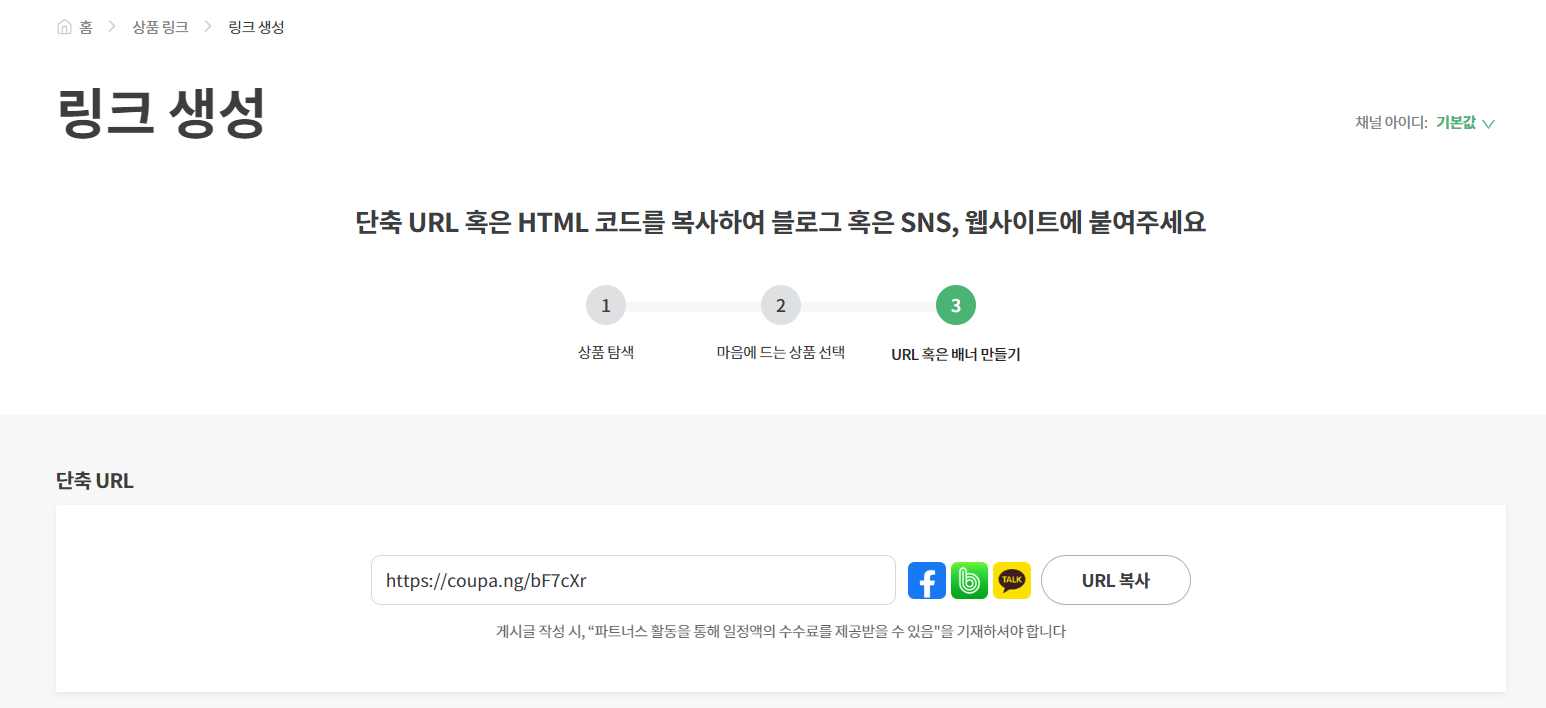
Task: Click the 파트너스 수수료 disclosure notice text
Action: point(781,632)
